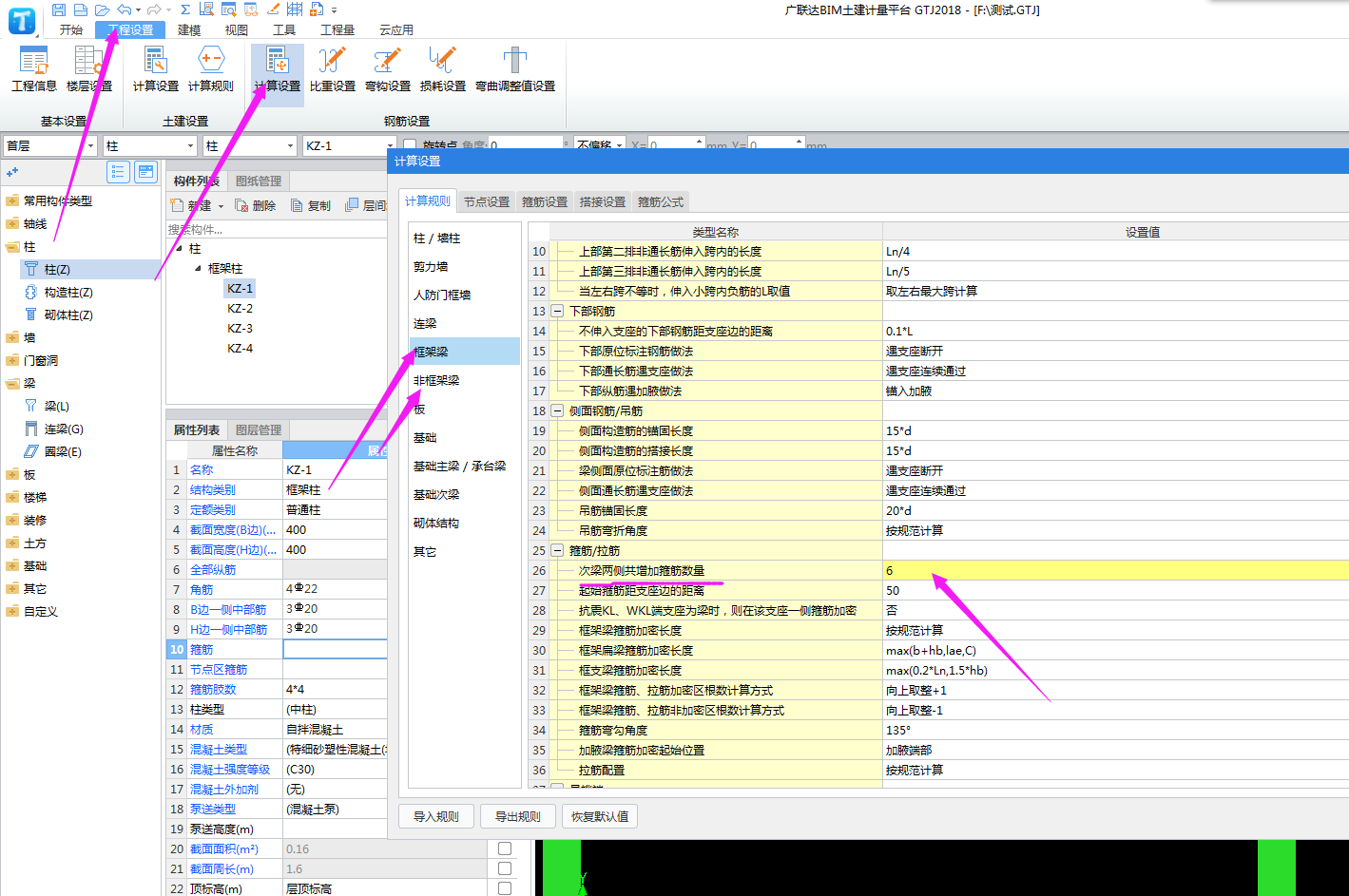The image size is (1349, 896).
Task: Select KZ-3 in component list
Action: (x=240, y=329)
